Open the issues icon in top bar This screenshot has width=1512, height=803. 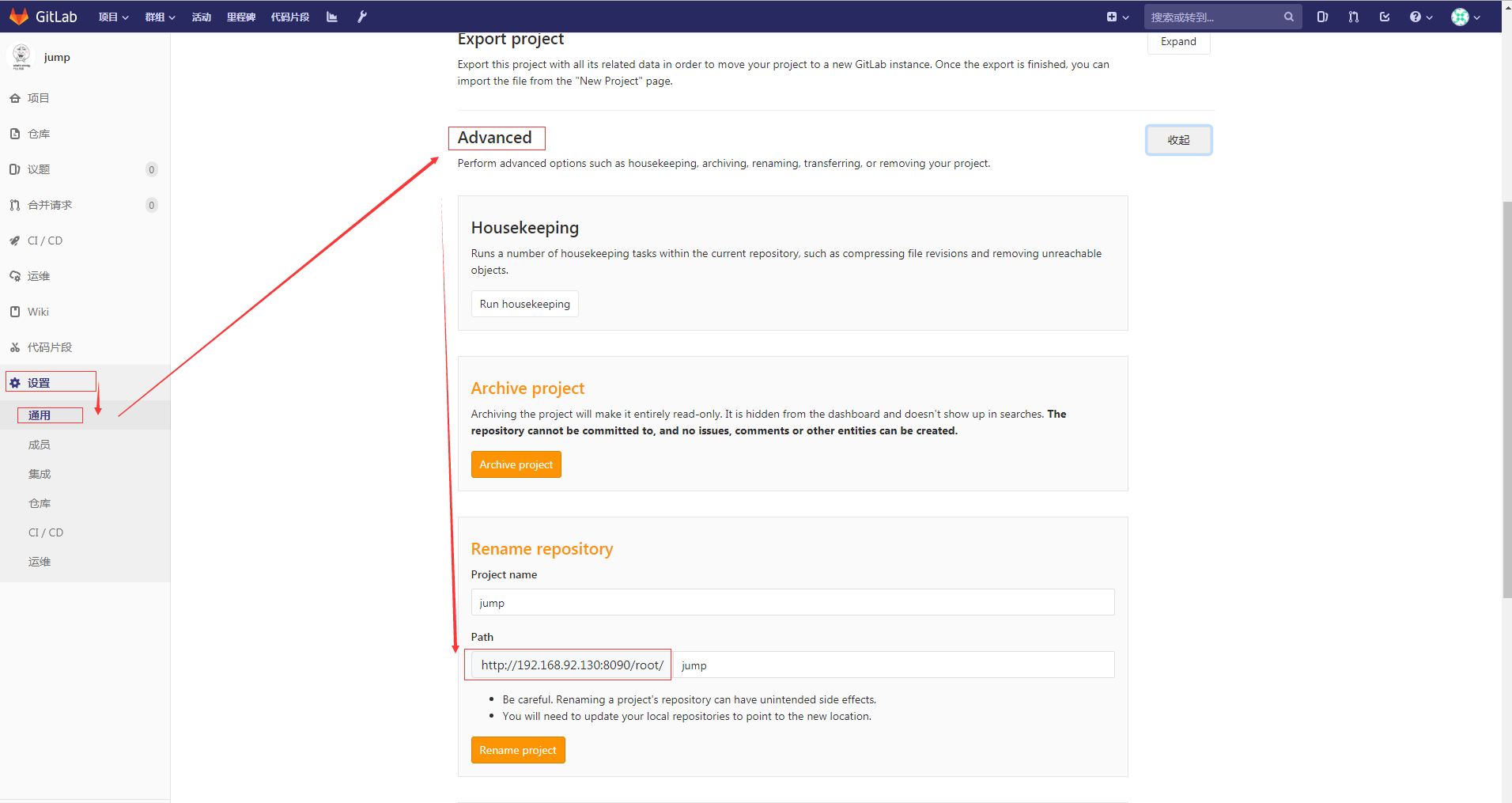[x=1321, y=16]
